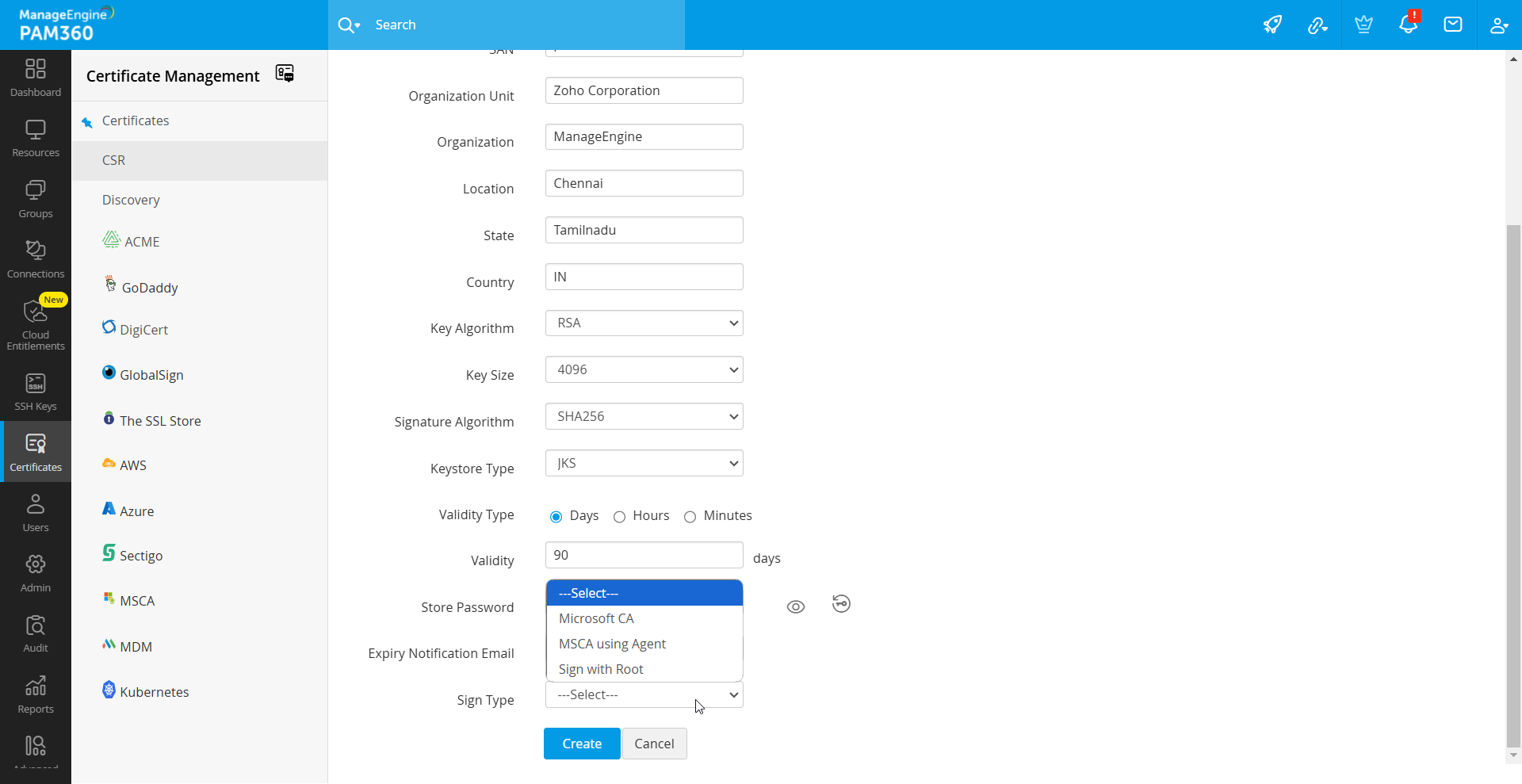The height and width of the screenshot is (784, 1522).
Task: Select the Minutes validity type
Action: [x=690, y=517]
